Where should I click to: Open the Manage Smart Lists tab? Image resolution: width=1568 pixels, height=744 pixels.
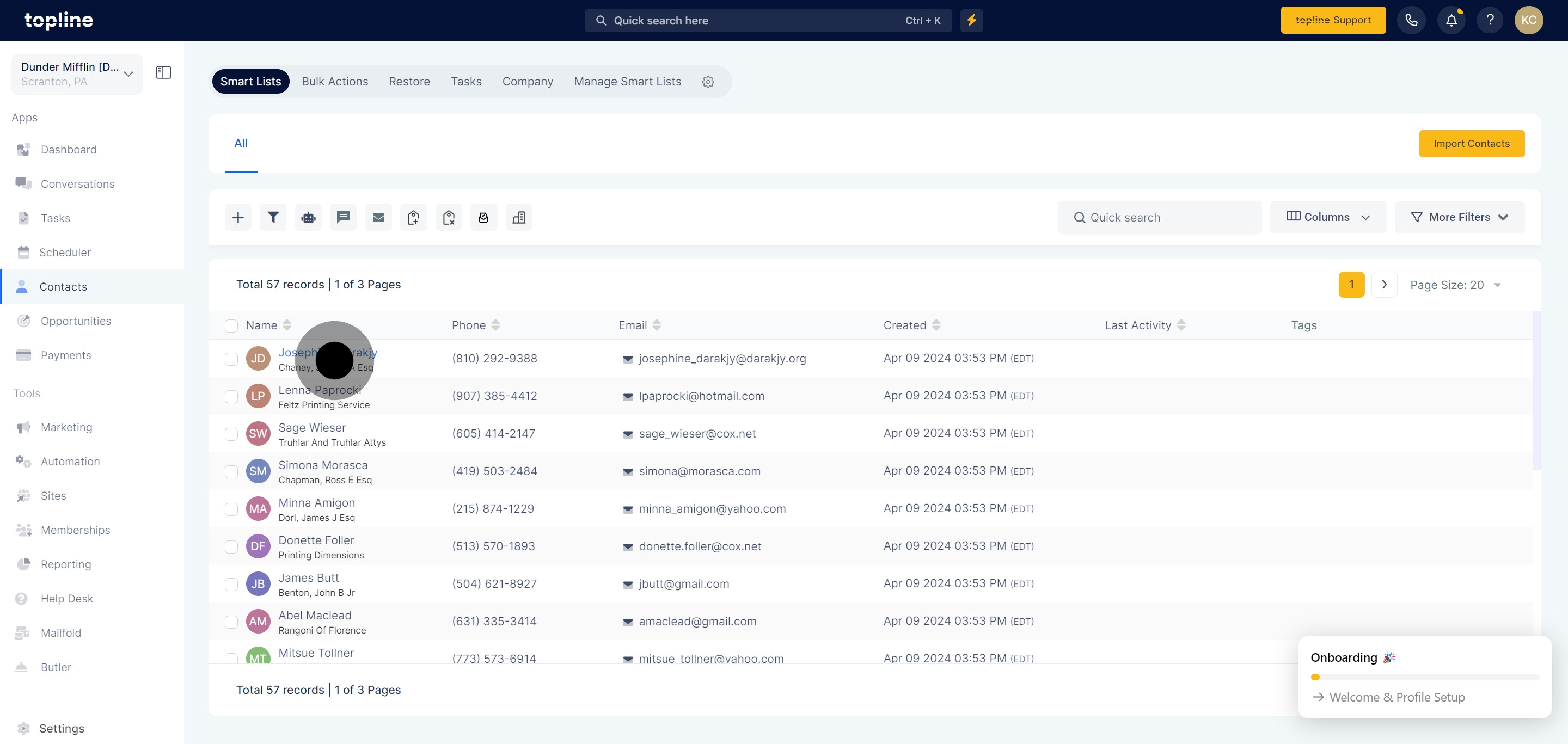point(627,82)
